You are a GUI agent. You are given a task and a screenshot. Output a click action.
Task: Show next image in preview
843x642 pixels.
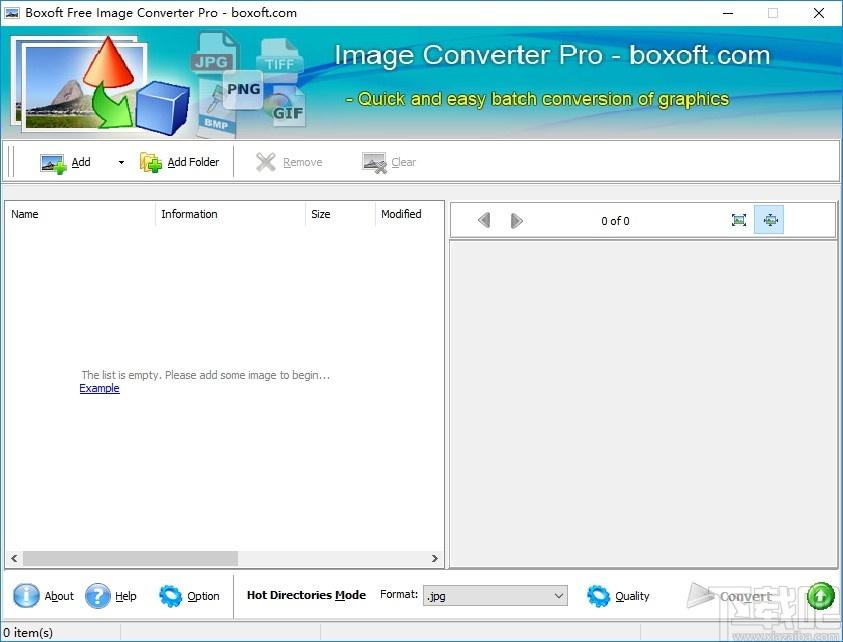point(516,220)
